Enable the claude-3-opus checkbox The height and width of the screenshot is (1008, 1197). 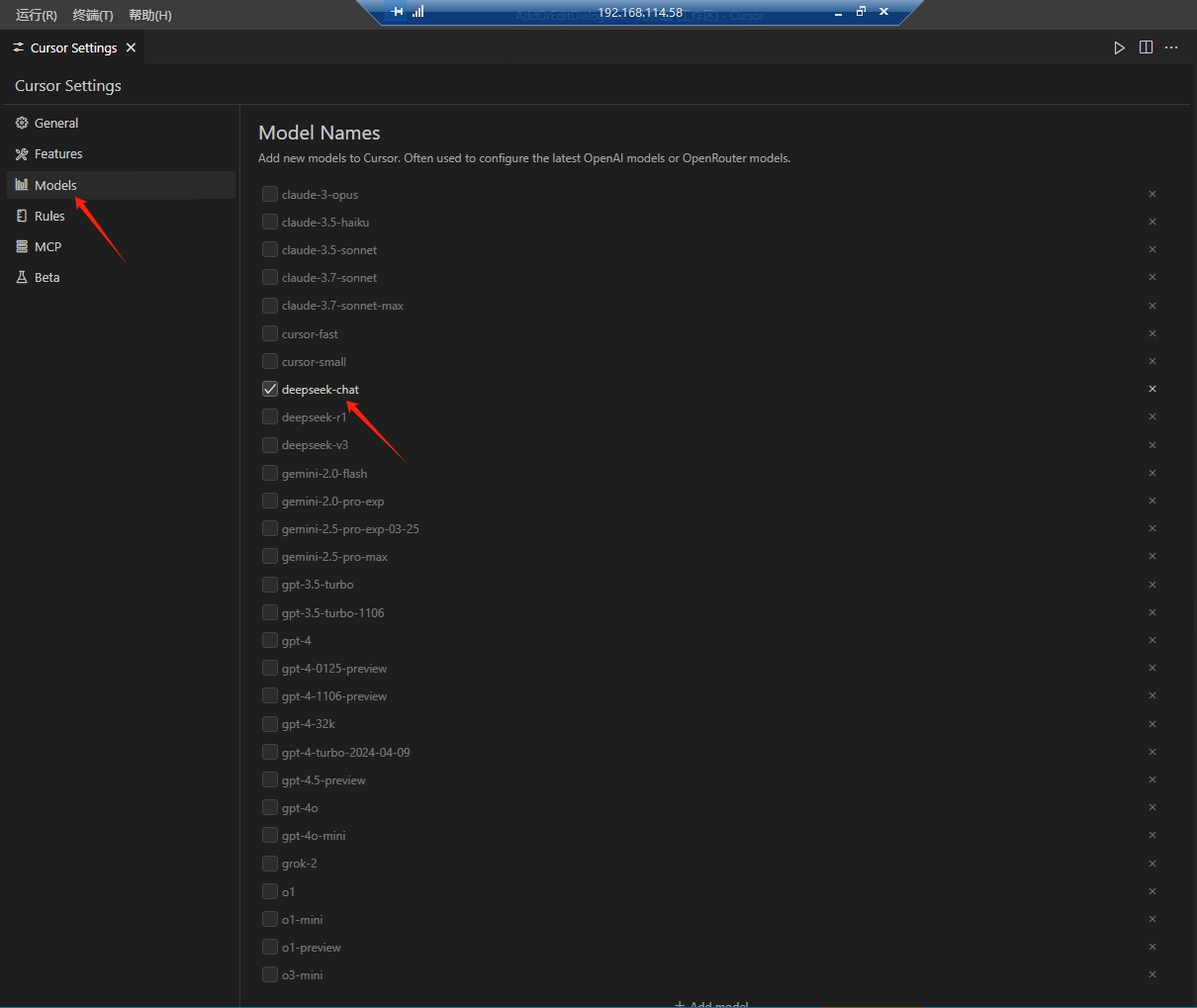click(269, 194)
